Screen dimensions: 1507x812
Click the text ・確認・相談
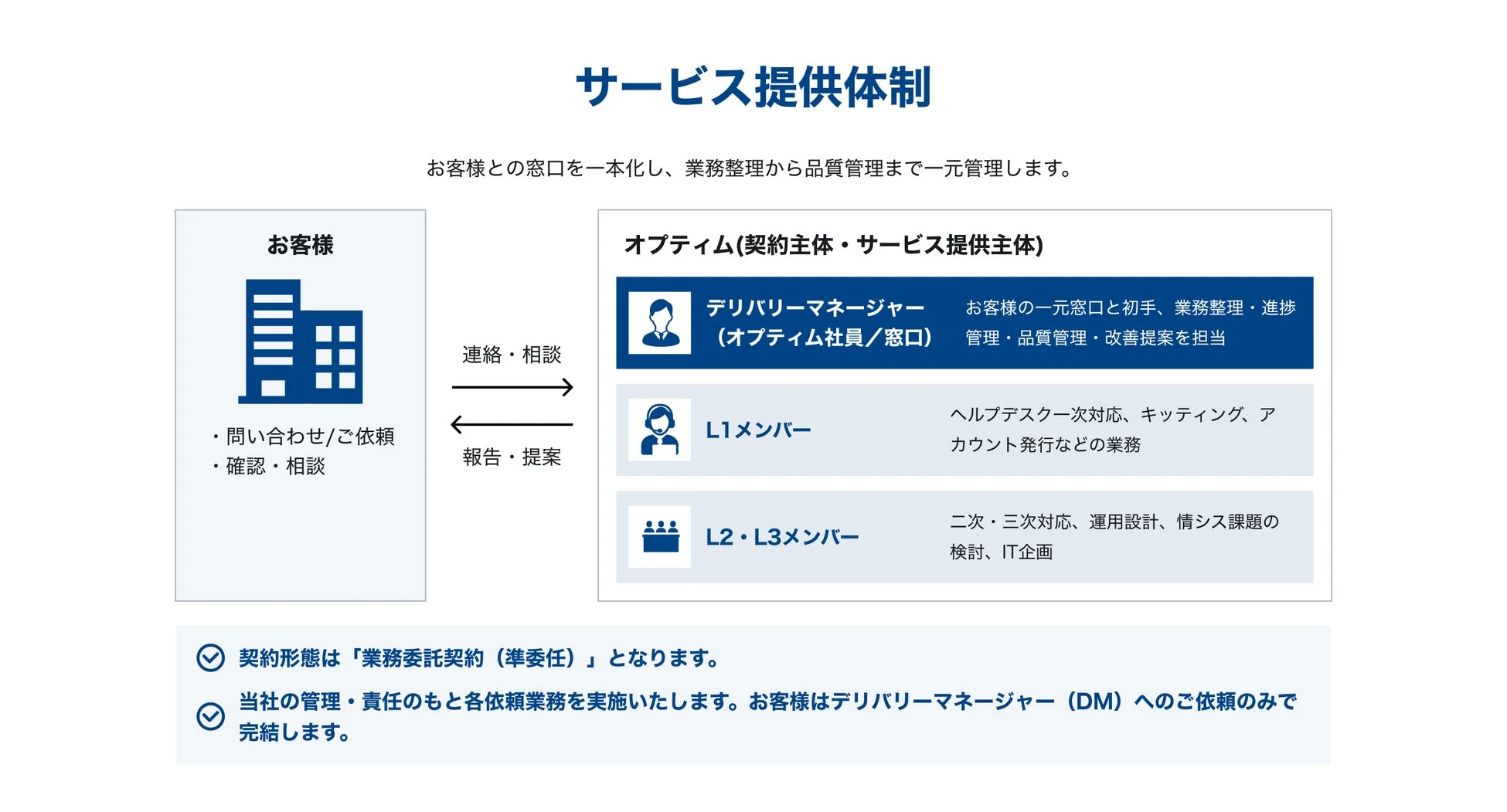(267, 467)
